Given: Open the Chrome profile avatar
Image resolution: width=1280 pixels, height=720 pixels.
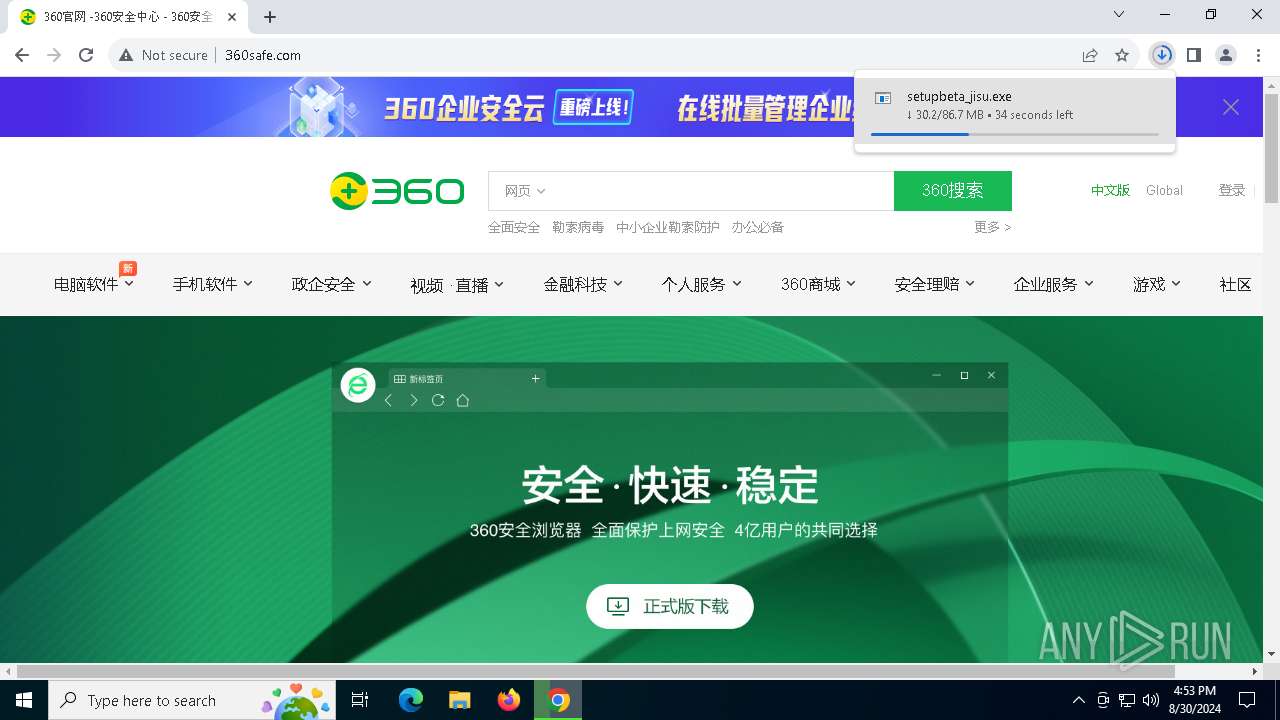Looking at the screenshot, I should pos(1226,55).
